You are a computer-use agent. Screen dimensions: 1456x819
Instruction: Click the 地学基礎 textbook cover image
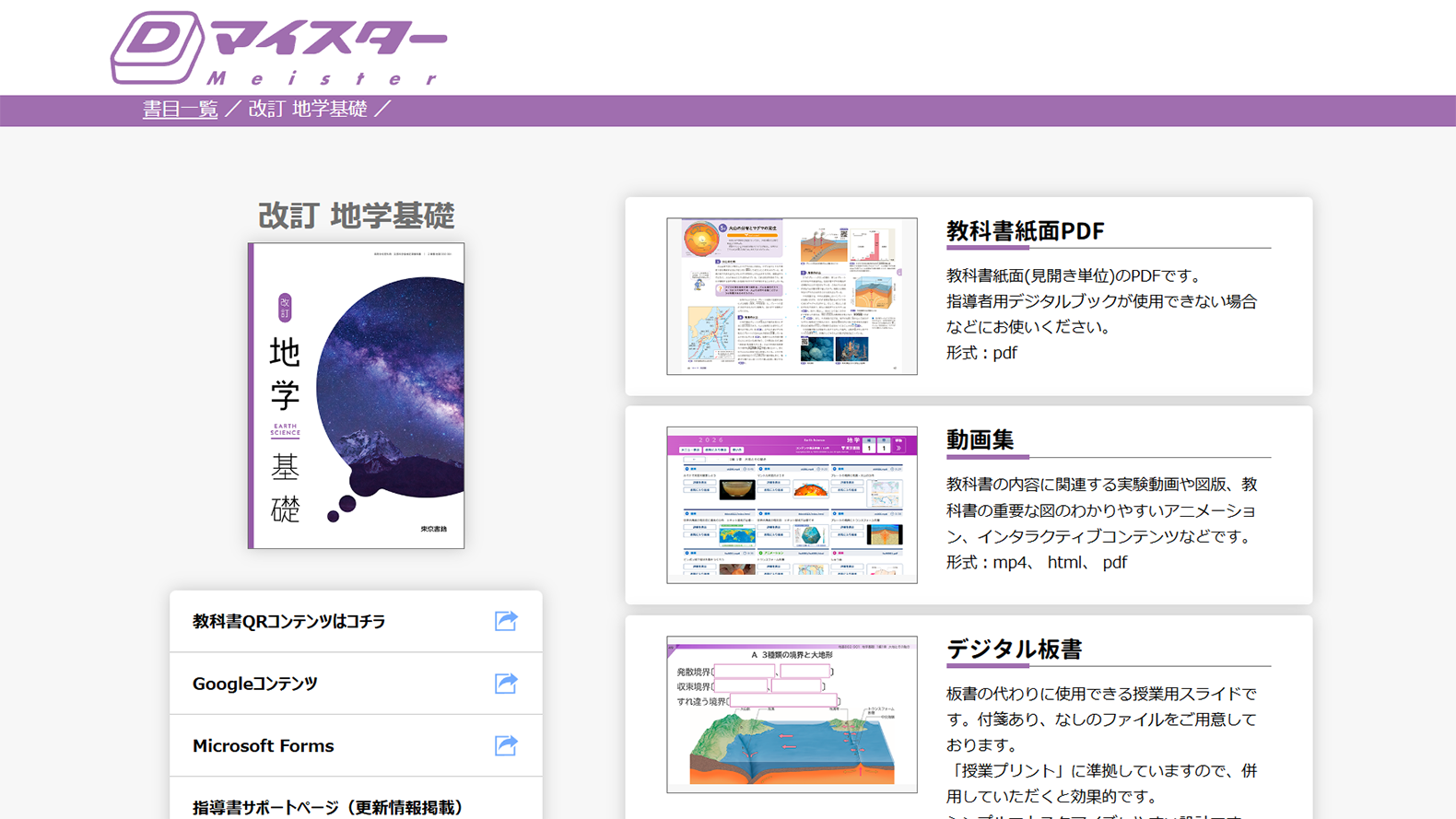[x=357, y=396]
